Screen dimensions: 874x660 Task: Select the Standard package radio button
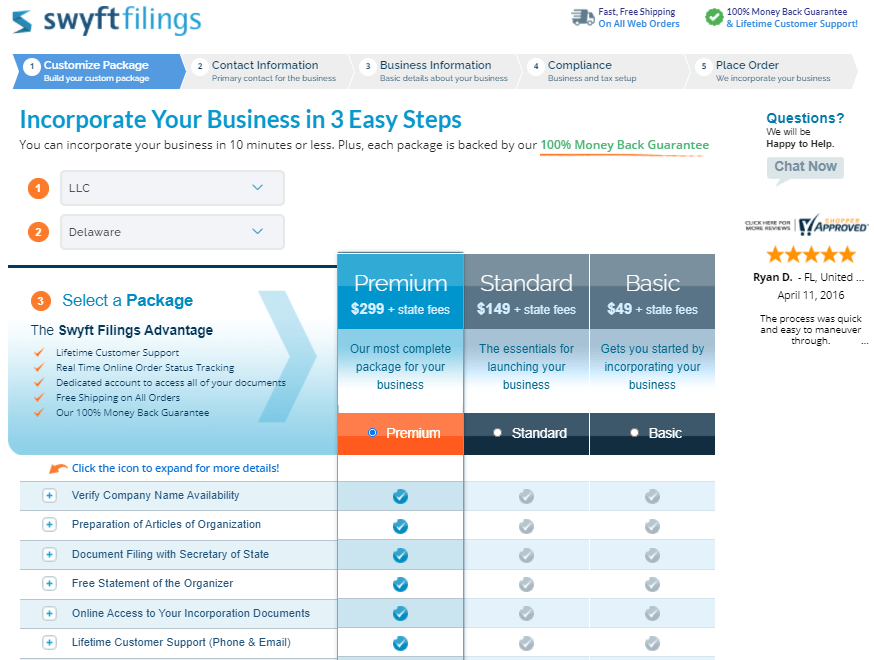(497, 432)
